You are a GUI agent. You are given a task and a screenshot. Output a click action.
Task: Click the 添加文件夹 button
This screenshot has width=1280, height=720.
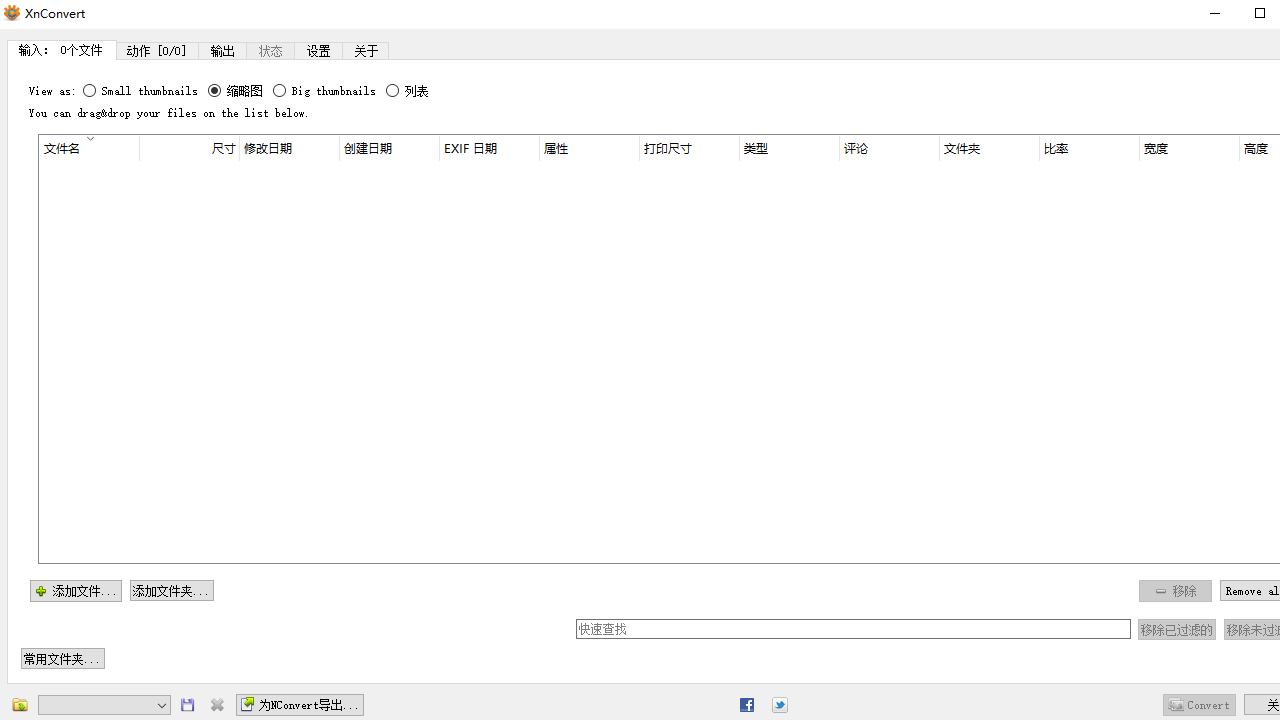[170, 590]
